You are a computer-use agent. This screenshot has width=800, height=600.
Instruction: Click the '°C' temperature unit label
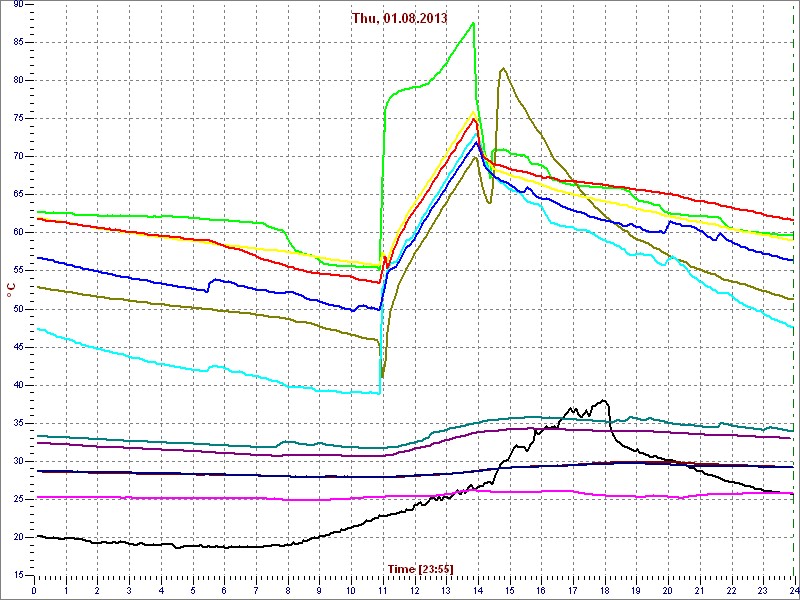[x=11, y=290]
